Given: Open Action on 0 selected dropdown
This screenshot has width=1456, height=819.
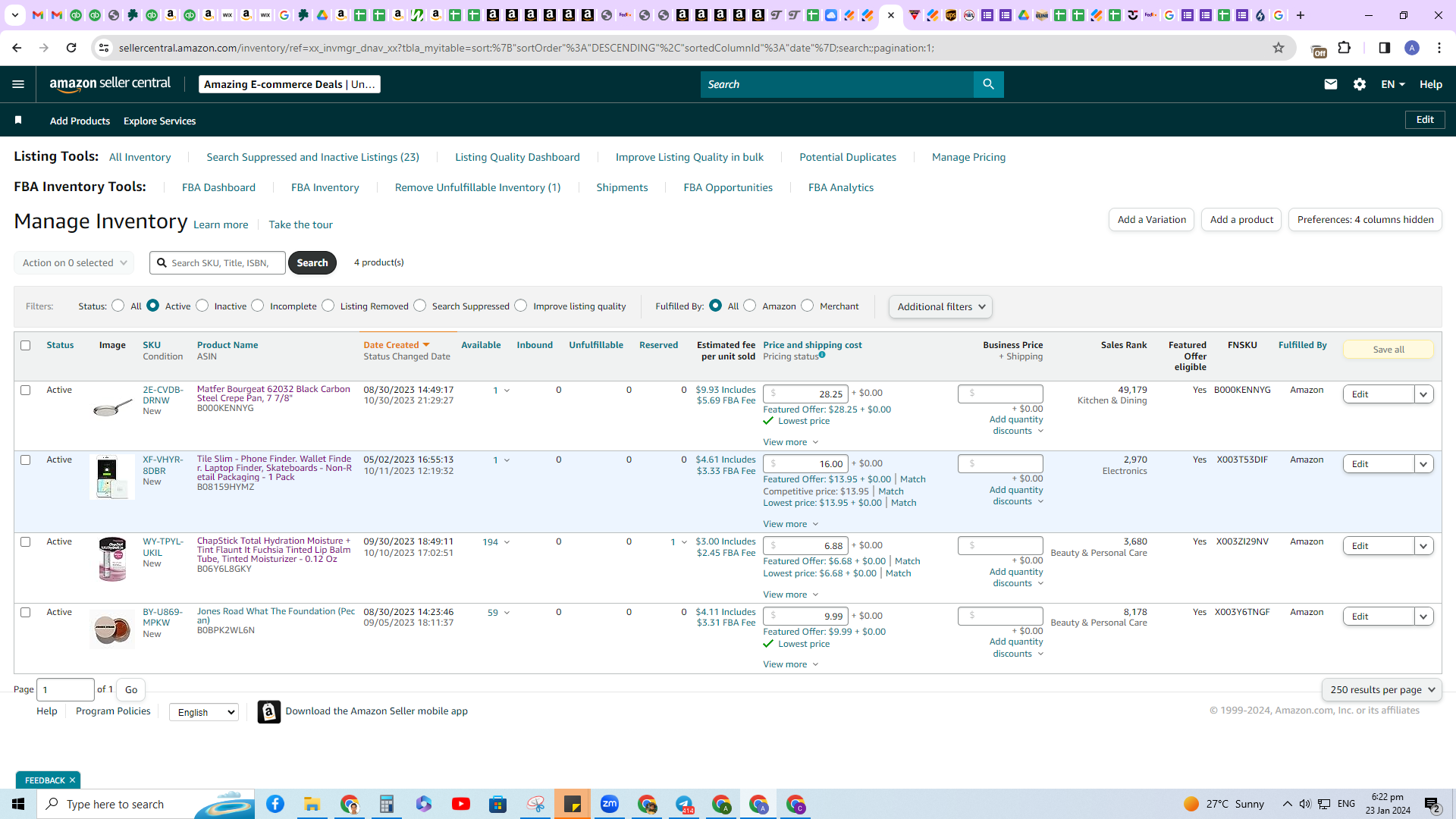Looking at the screenshot, I should tap(74, 262).
